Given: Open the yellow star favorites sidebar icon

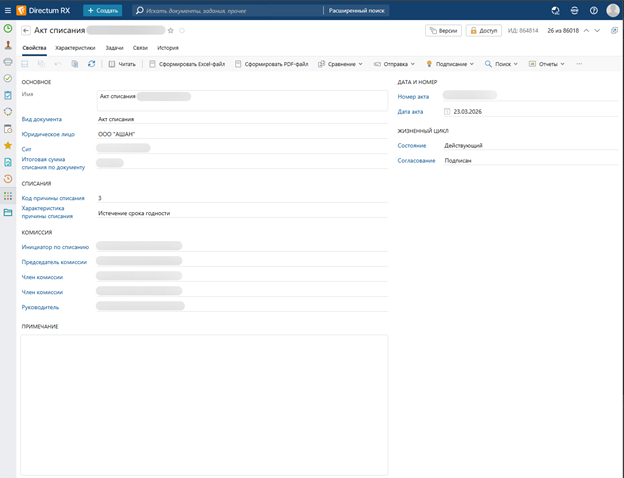Looking at the screenshot, I should pyautogui.click(x=8, y=145).
